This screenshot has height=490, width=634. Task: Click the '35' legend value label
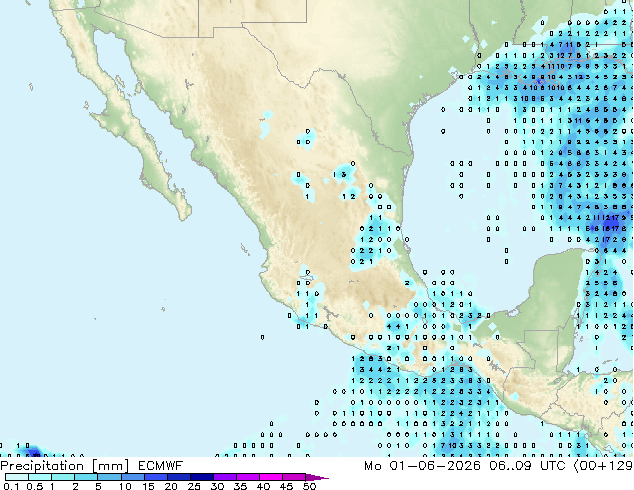(240, 486)
